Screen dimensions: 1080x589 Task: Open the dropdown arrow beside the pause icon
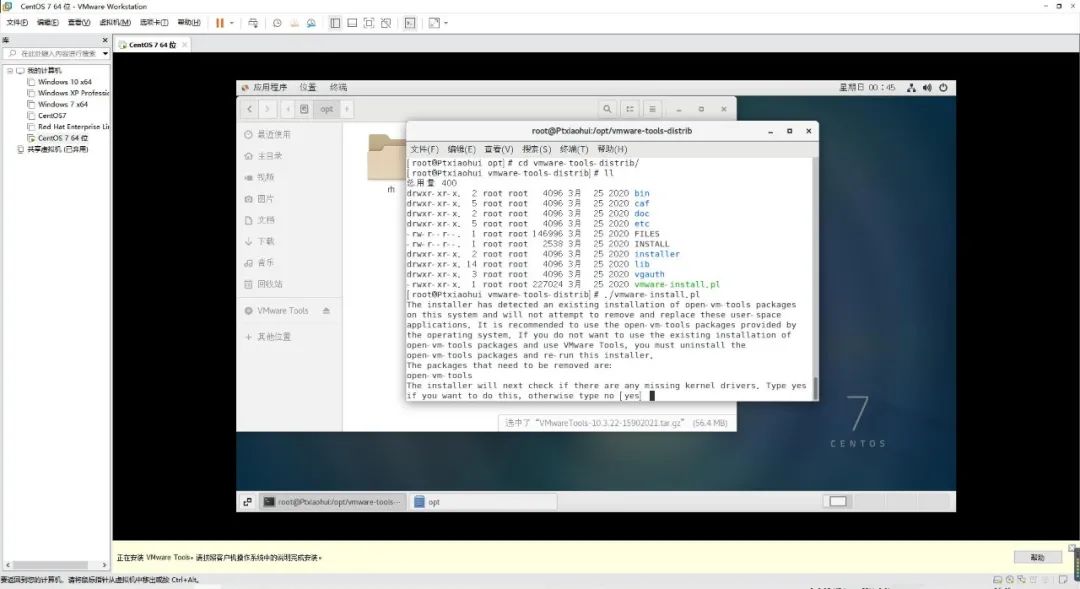tap(231, 23)
